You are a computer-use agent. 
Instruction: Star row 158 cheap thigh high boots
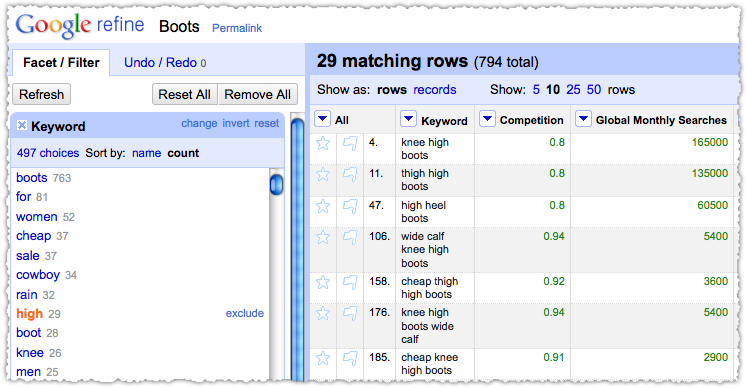(323, 282)
